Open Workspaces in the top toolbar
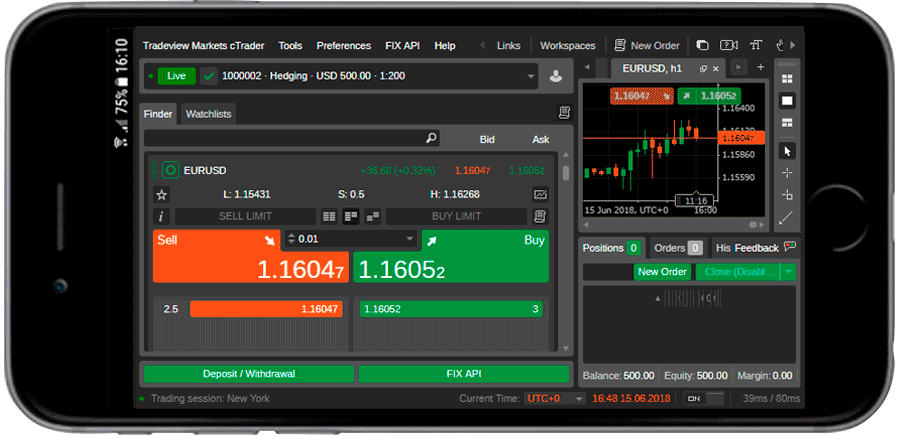 click(568, 46)
